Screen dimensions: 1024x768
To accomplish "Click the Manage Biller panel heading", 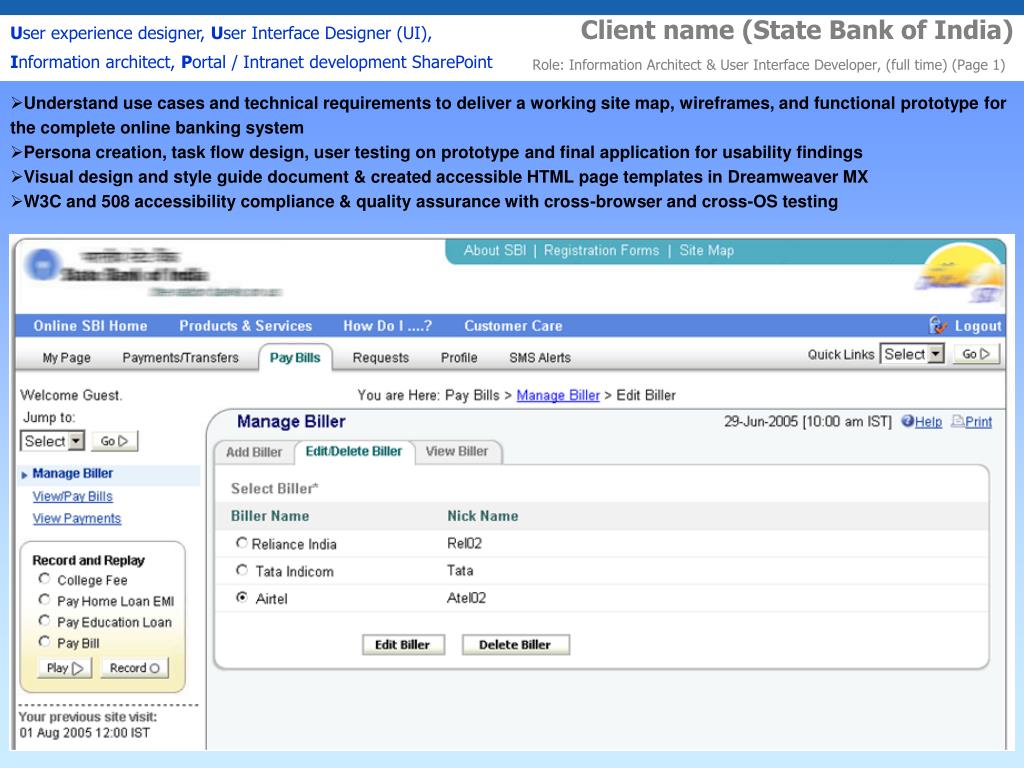I will coord(291,422).
